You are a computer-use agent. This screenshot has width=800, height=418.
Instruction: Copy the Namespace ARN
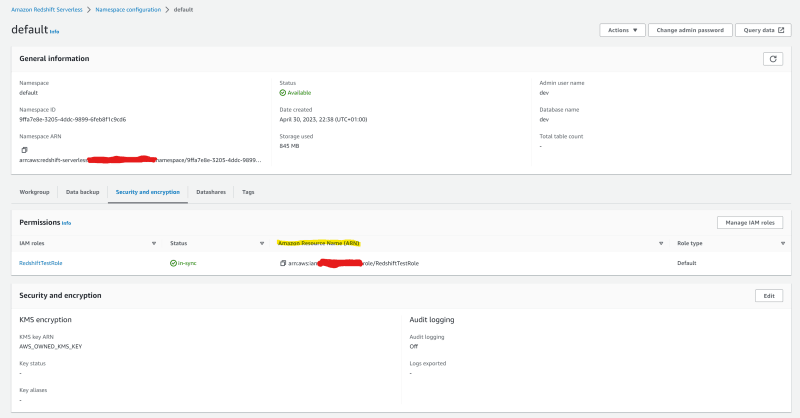pyautogui.click(x=24, y=150)
